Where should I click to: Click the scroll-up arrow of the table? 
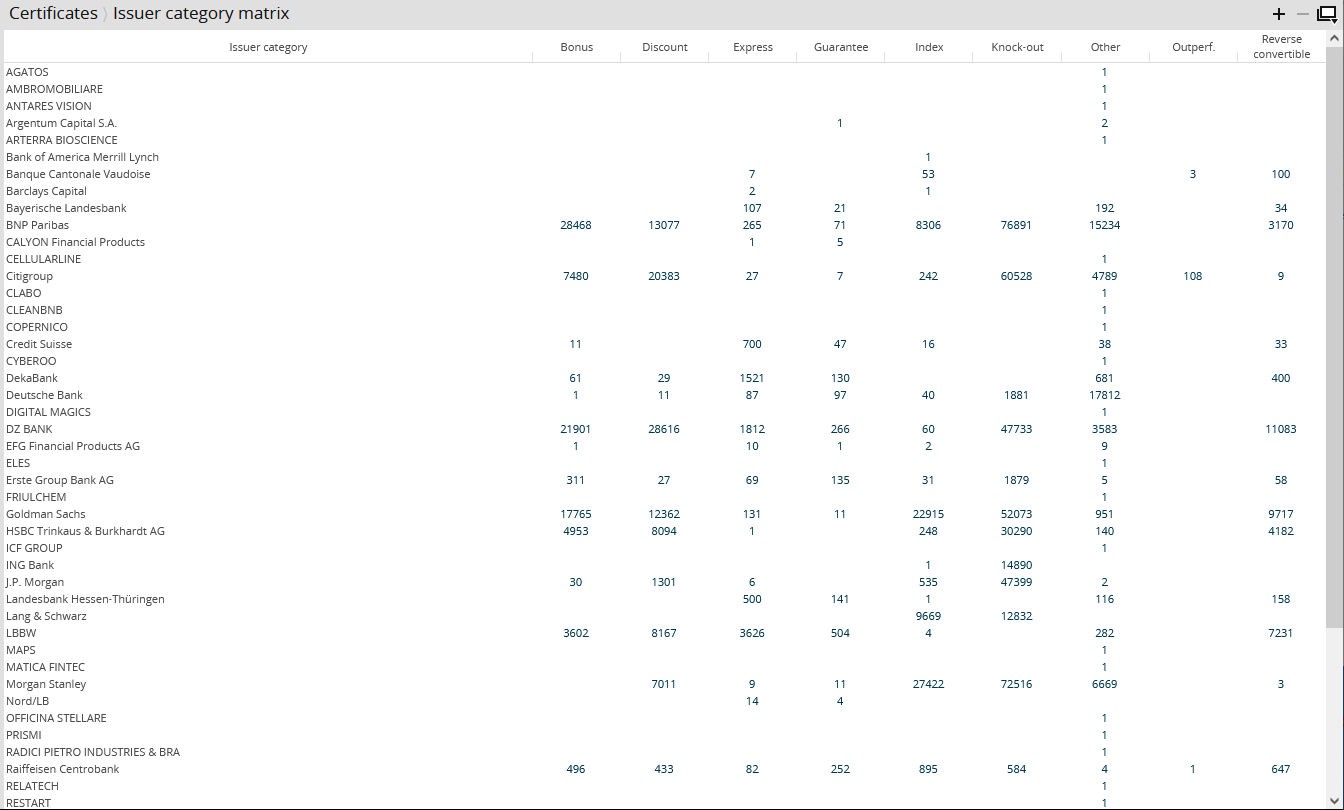(1334, 36)
